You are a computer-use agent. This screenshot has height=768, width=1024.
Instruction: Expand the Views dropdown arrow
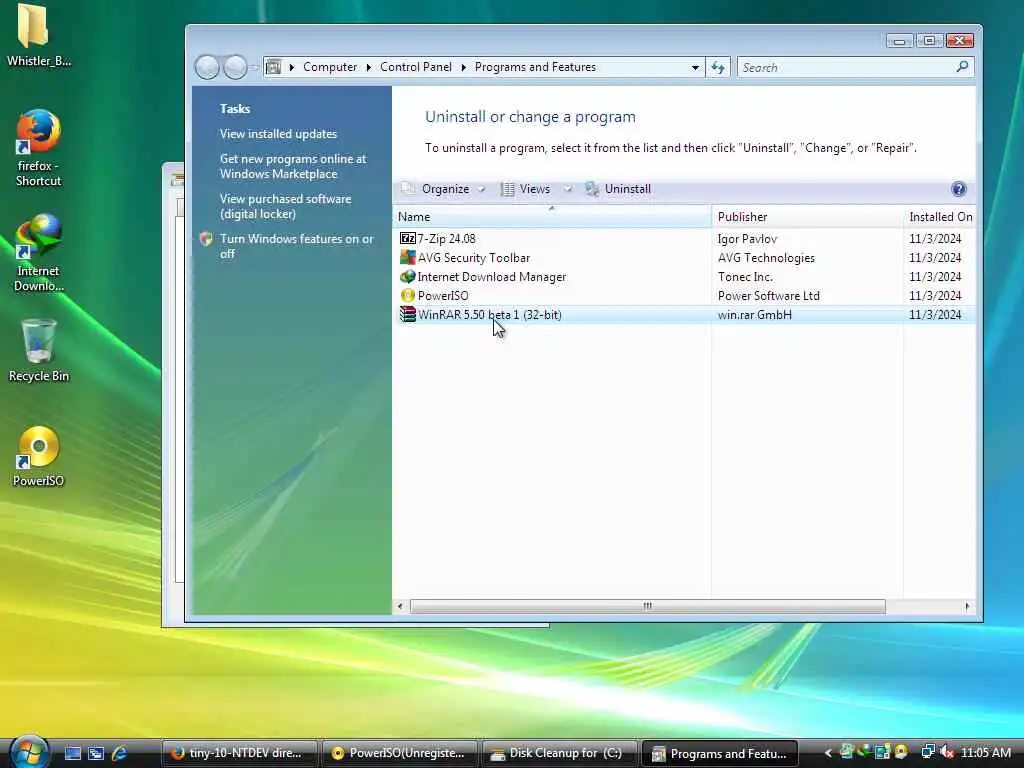(568, 189)
